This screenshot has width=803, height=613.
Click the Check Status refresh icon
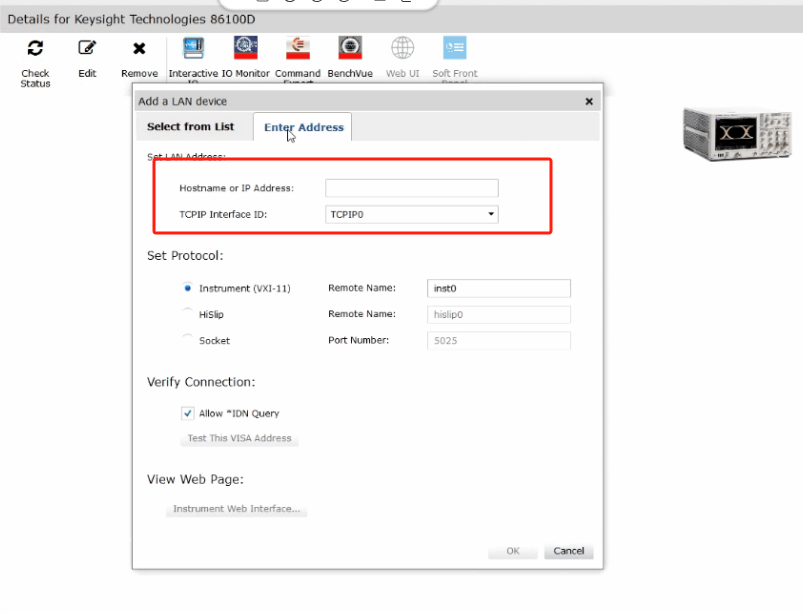pos(35,48)
